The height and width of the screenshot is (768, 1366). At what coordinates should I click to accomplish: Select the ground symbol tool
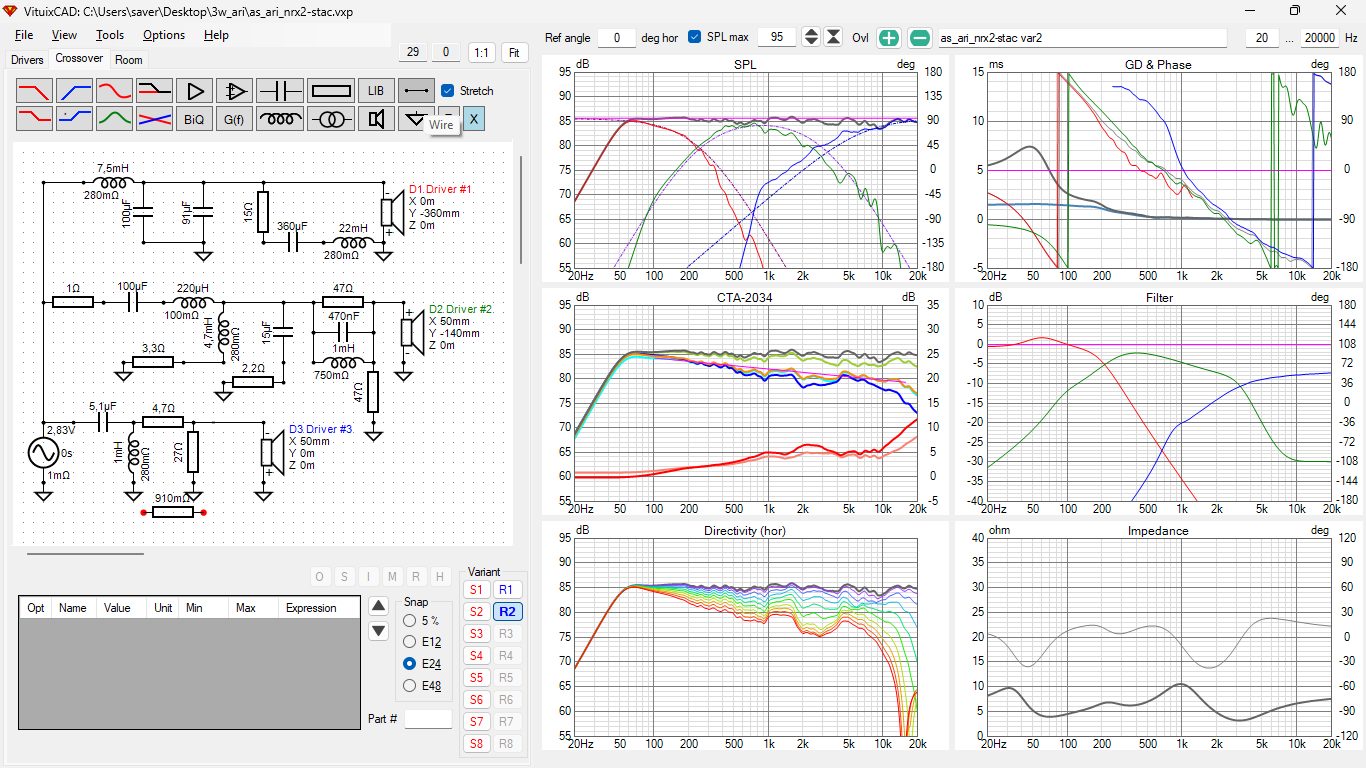416,119
